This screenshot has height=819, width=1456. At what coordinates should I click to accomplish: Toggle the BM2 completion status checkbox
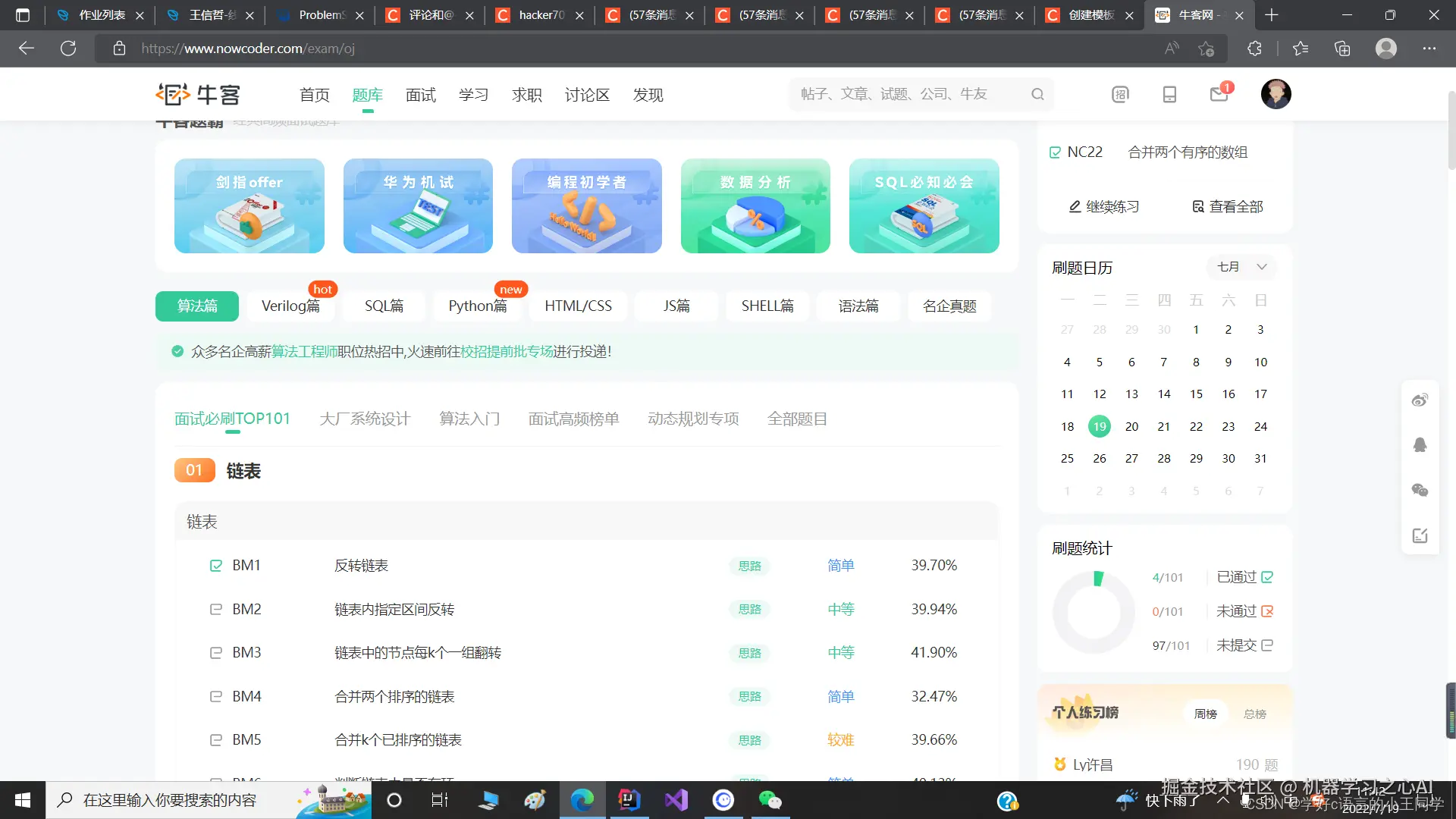pyautogui.click(x=216, y=610)
